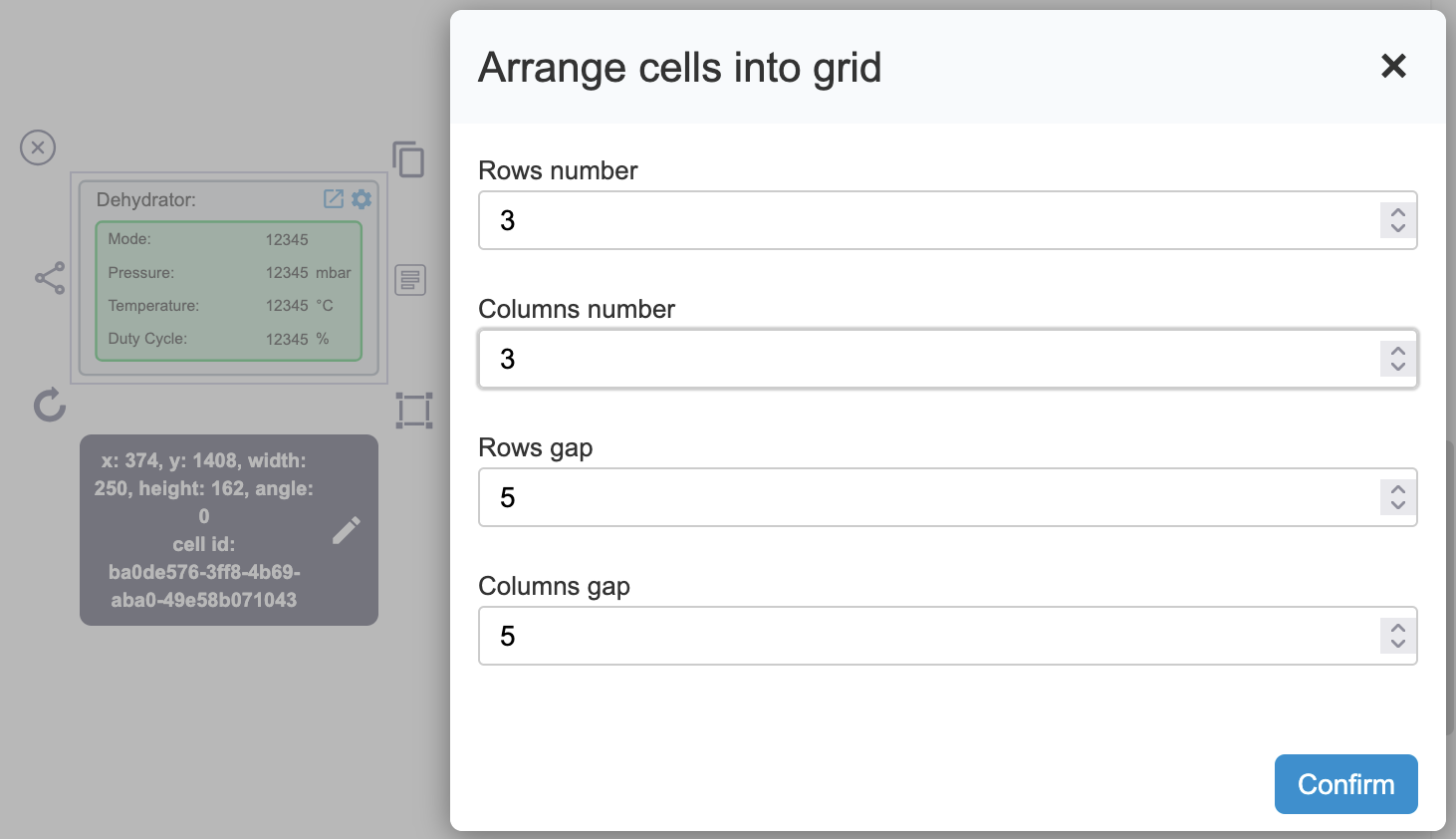Increase Rows number with the up stepper
The height and width of the screenshot is (839, 1456).
(1397, 212)
